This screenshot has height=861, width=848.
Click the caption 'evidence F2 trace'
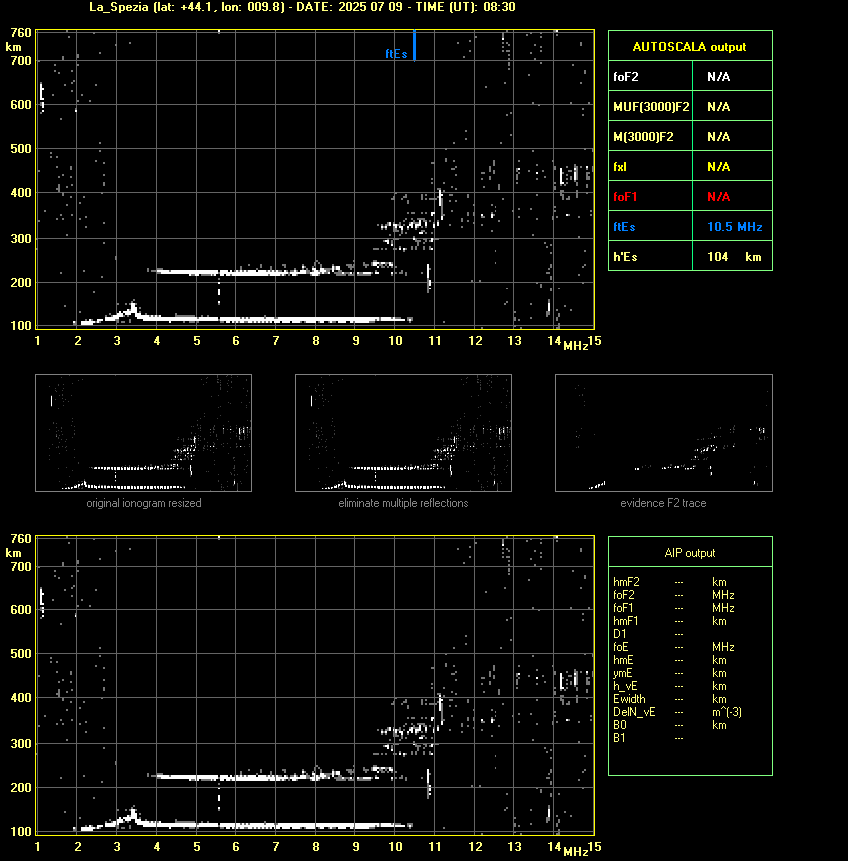point(663,503)
